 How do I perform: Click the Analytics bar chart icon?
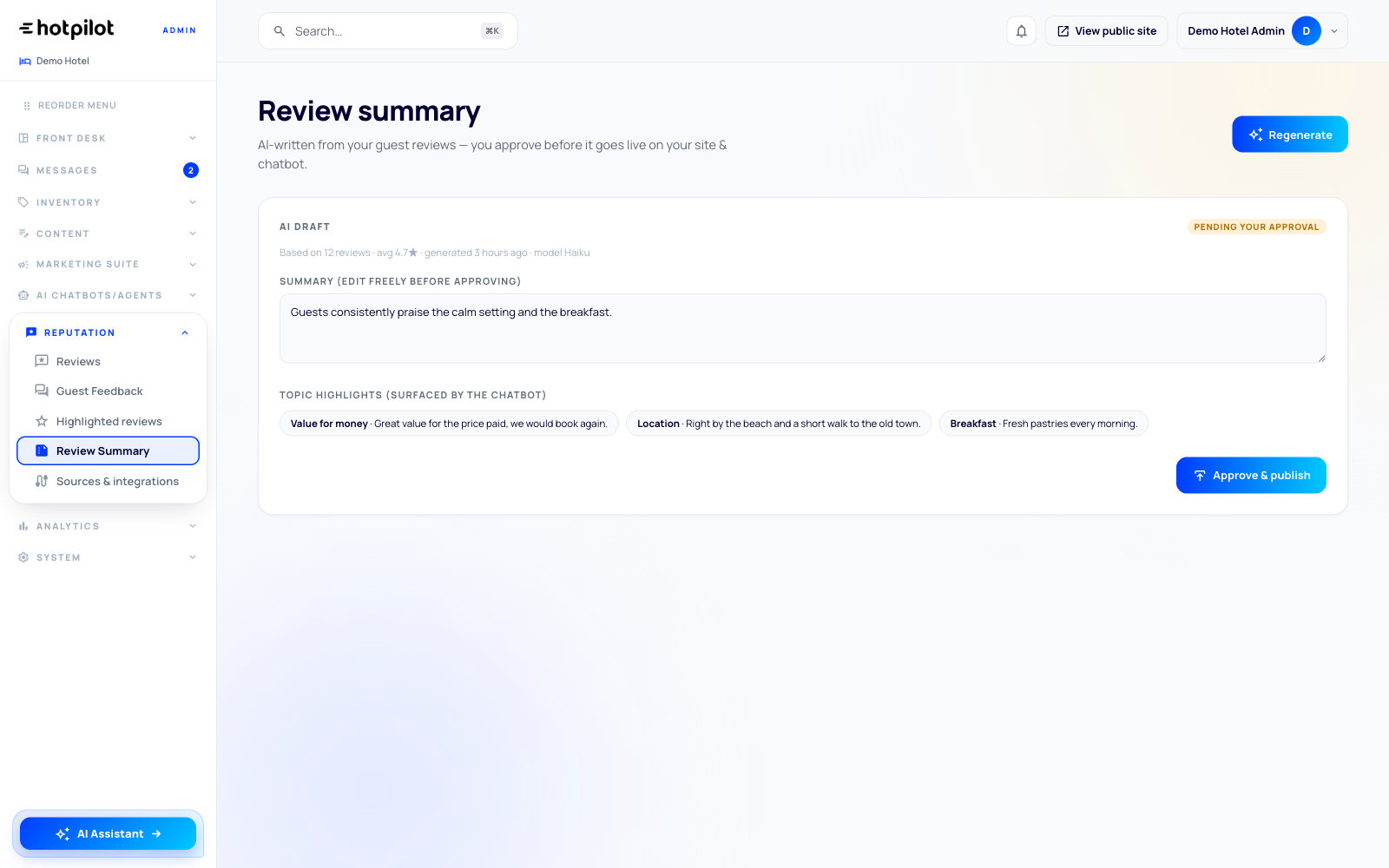tap(23, 526)
